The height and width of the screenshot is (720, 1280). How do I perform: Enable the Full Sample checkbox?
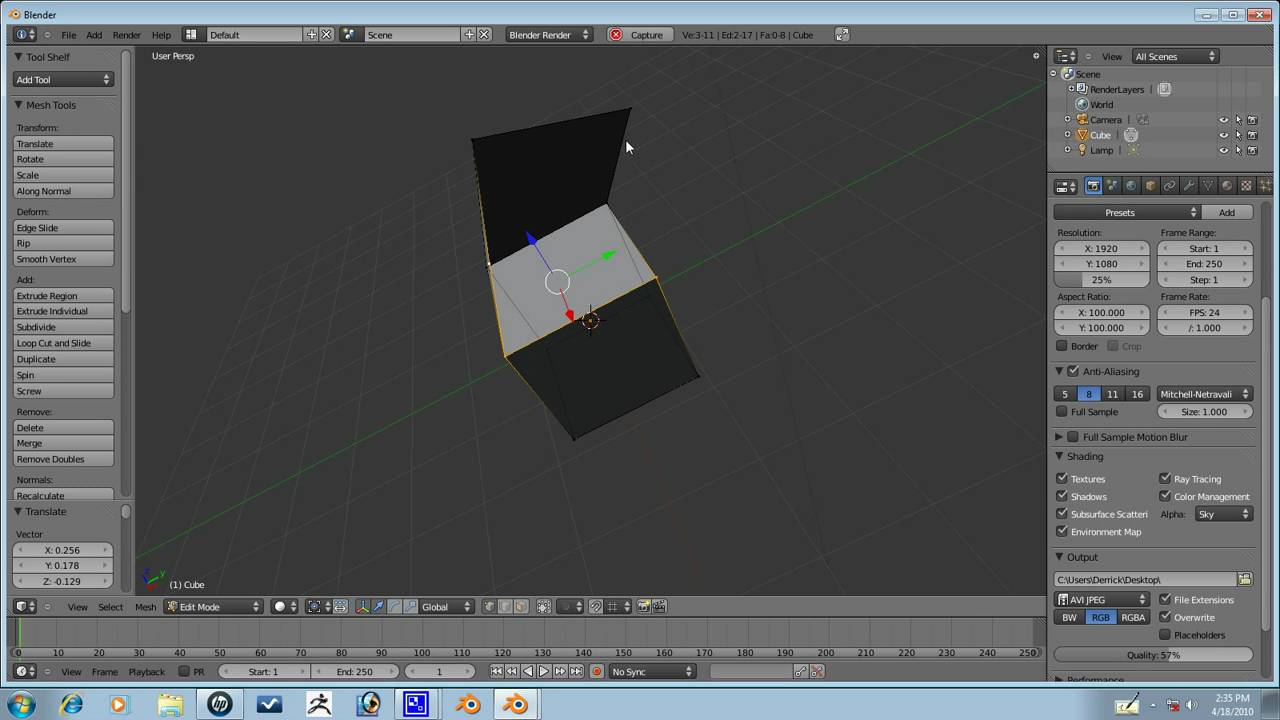[1062, 412]
